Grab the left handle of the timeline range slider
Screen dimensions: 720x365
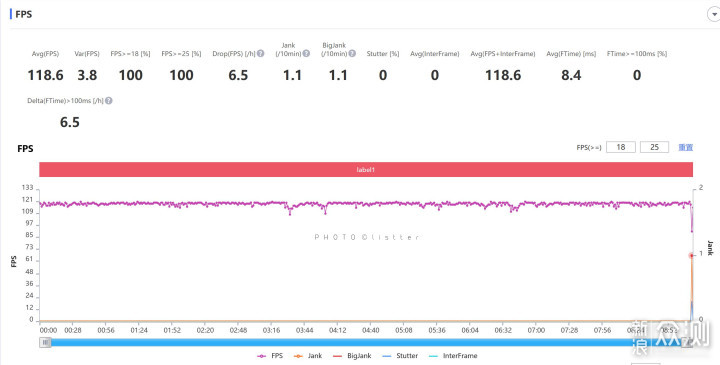point(45,343)
